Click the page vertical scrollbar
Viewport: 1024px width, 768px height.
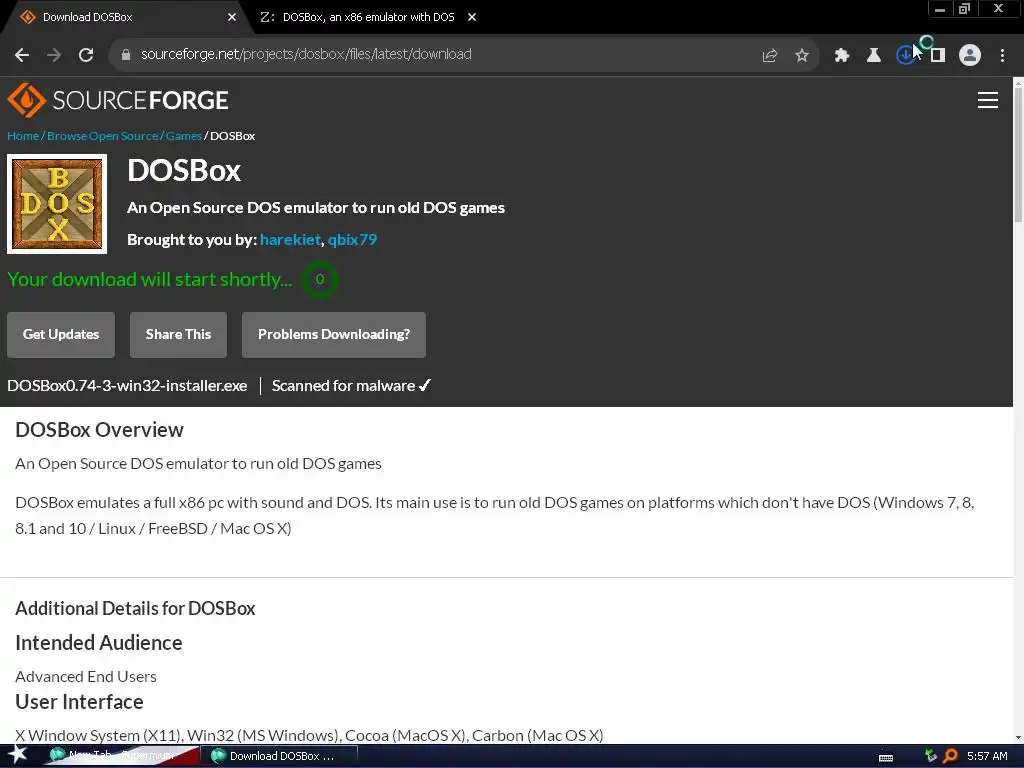pos(1018,154)
